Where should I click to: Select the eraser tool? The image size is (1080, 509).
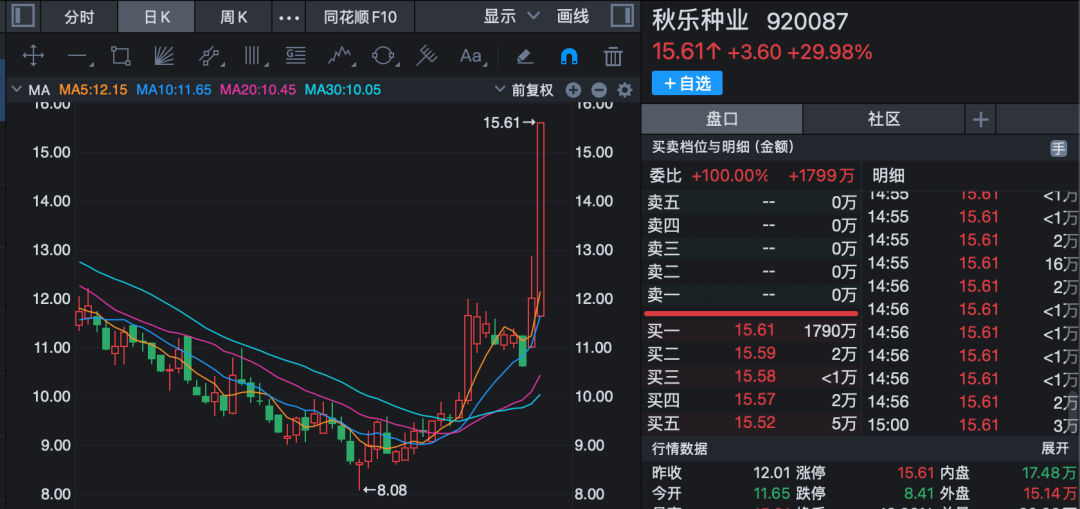click(525, 56)
